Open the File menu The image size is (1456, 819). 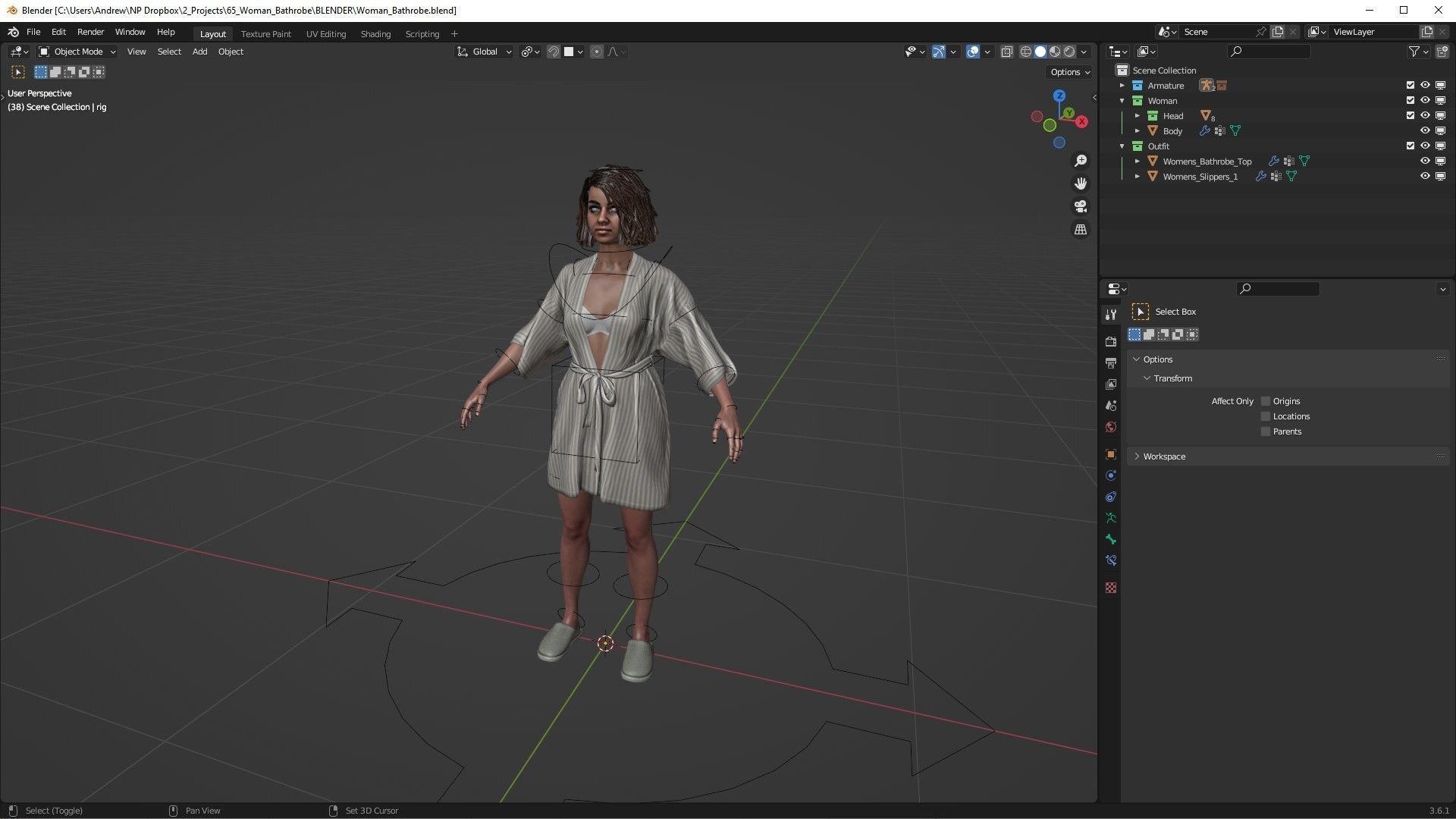(x=33, y=32)
